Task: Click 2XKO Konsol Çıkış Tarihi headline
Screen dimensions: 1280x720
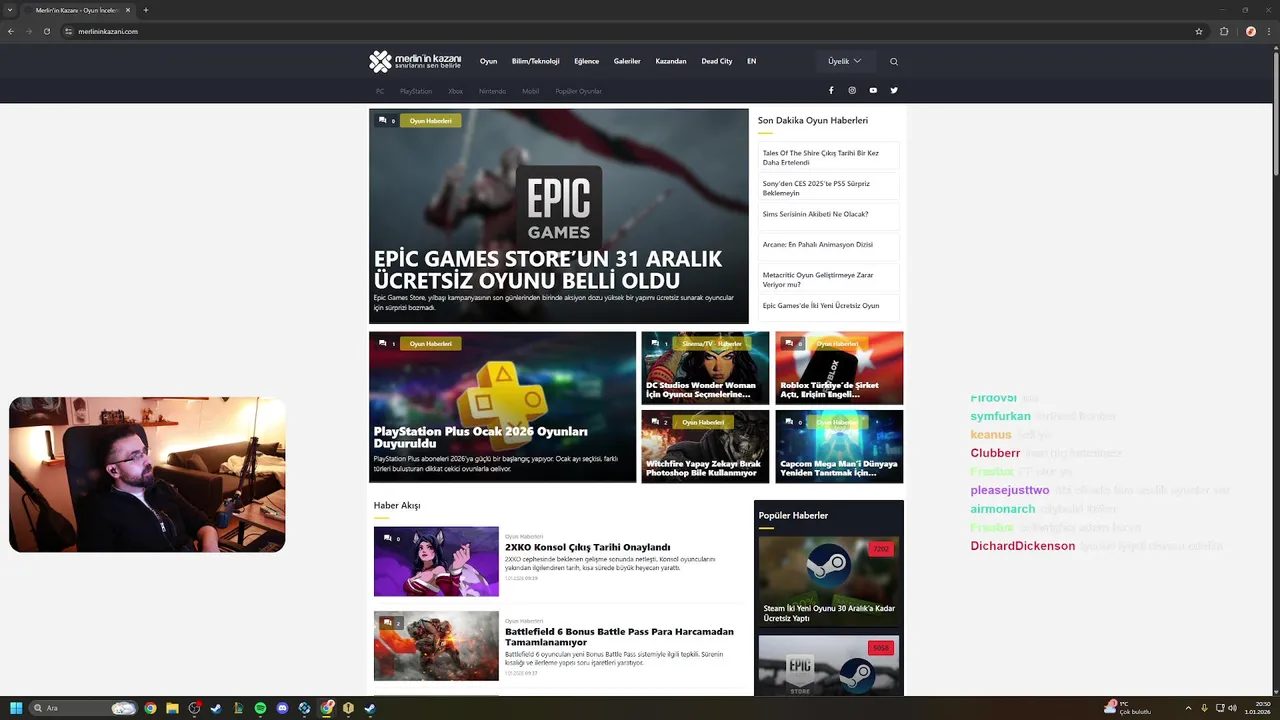Action: pos(587,547)
